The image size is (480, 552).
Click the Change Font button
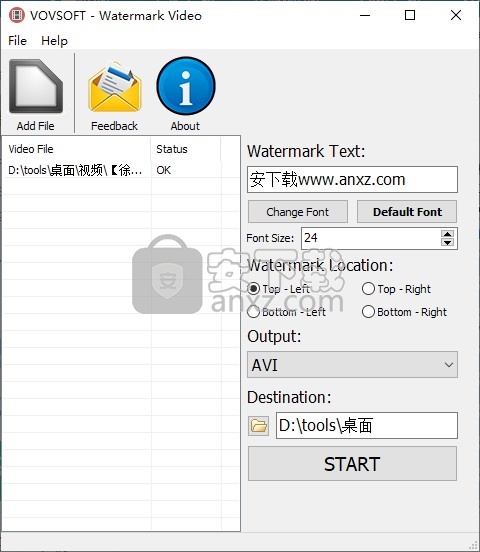point(298,212)
